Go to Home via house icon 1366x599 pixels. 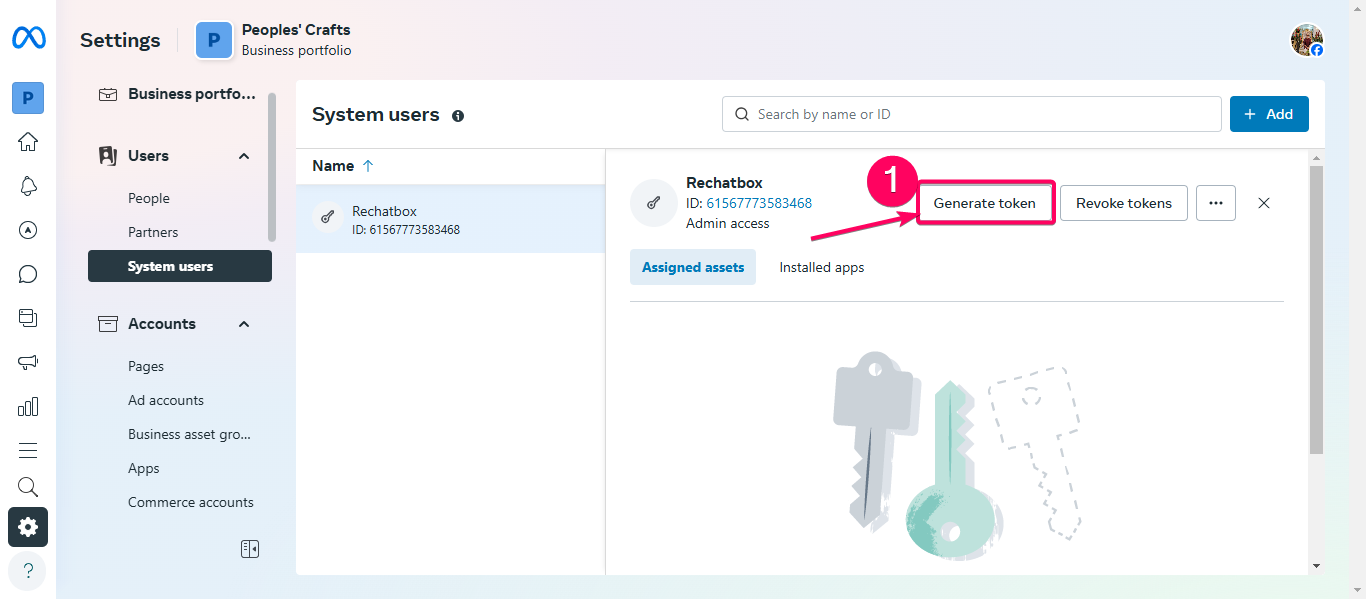point(28,141)
